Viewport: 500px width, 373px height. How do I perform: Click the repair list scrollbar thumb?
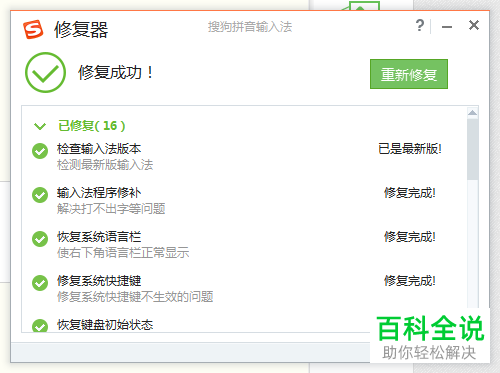point(472,149)
